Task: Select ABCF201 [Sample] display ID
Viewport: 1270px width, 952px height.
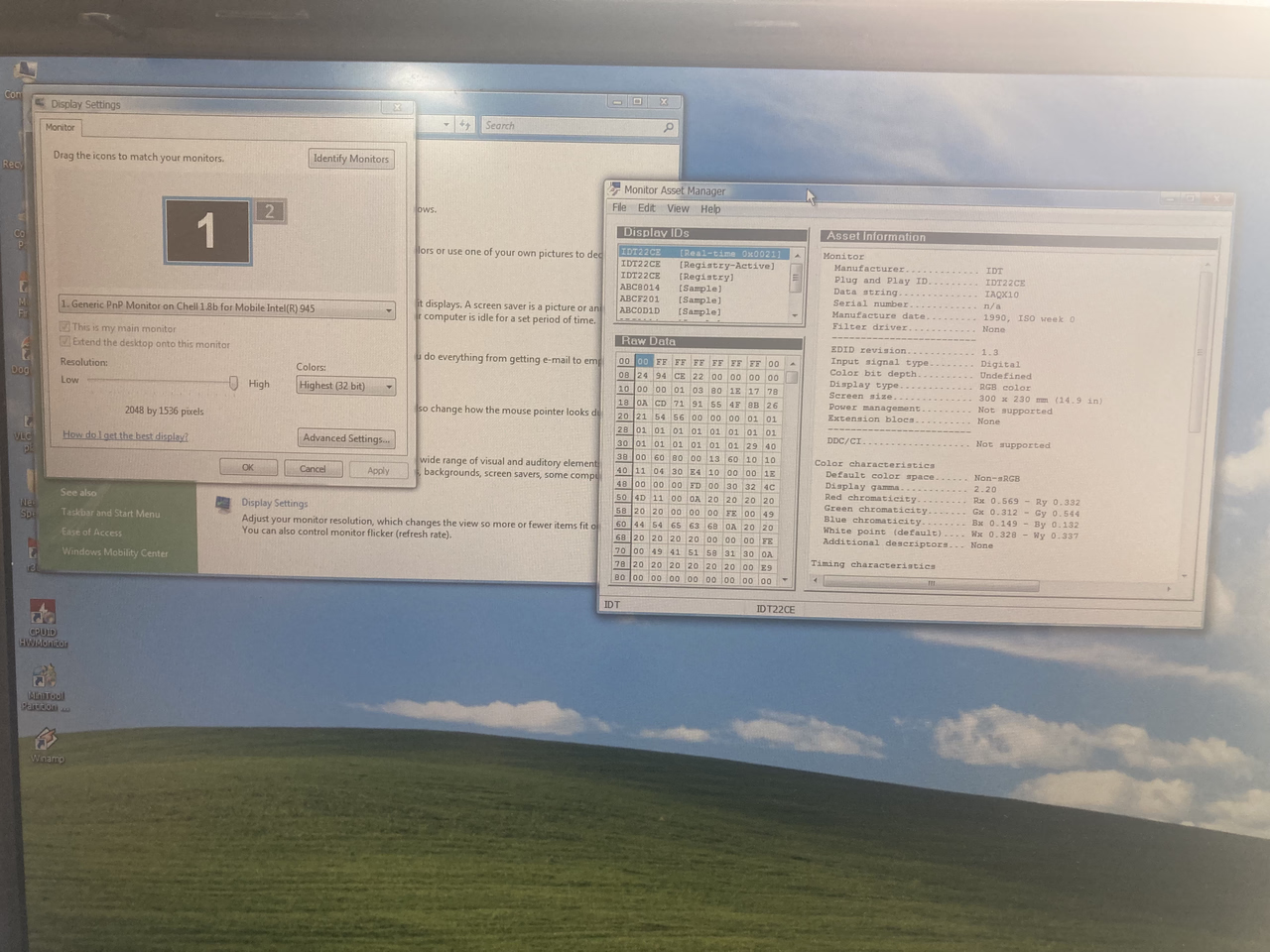Action: [x=703, y=299]
